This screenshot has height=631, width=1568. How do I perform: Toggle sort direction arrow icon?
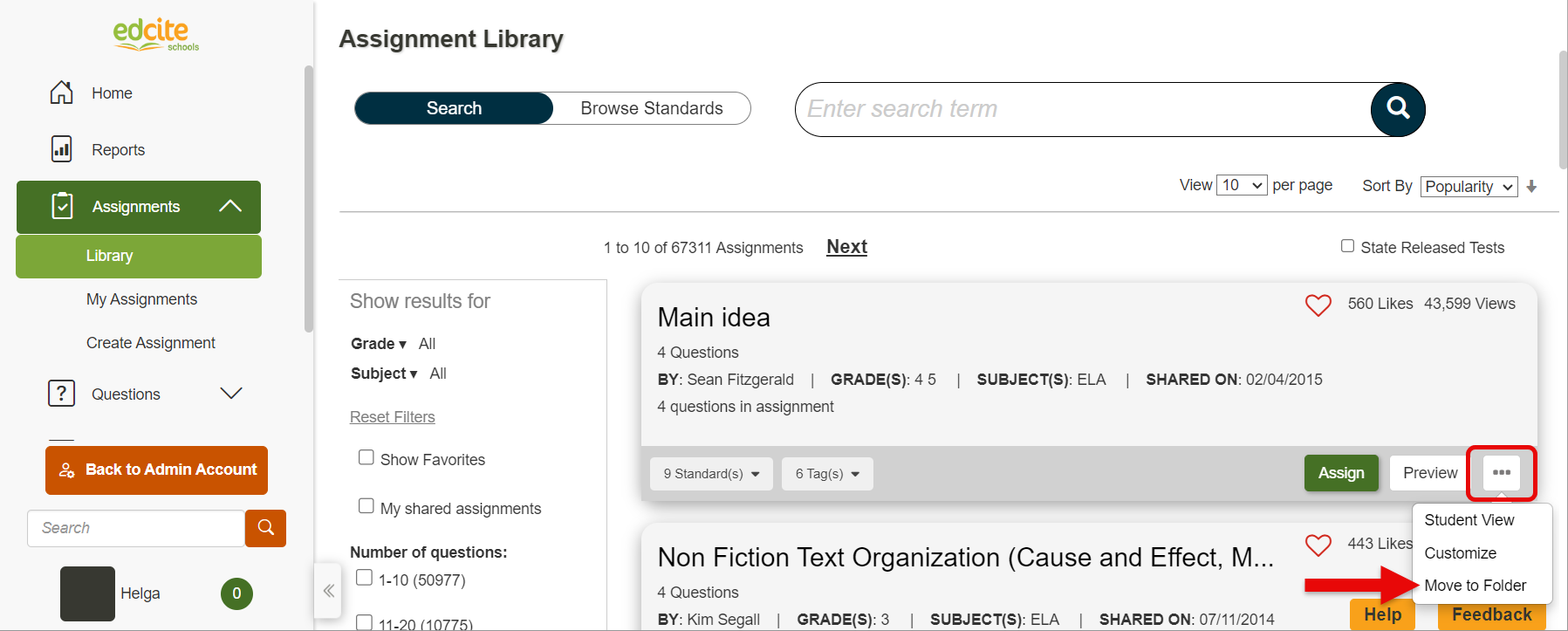[x=1531, y=187]
